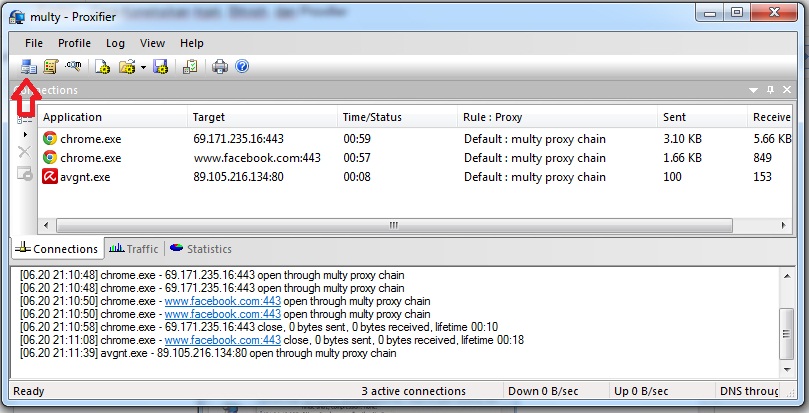Click the 00:57 time cell
Image resolution: width=809 pixels, height=413 pixels.
click(x=357, y=158)
